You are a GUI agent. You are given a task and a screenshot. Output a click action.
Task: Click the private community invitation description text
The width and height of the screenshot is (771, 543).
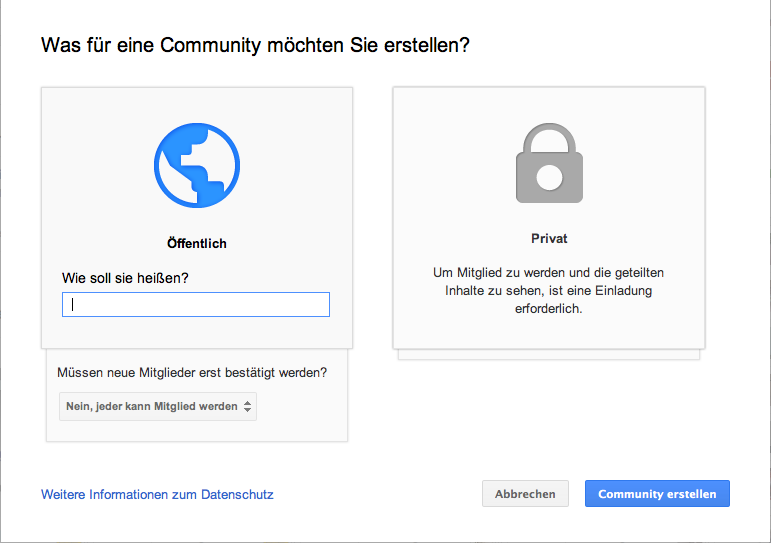coord(548,290)
